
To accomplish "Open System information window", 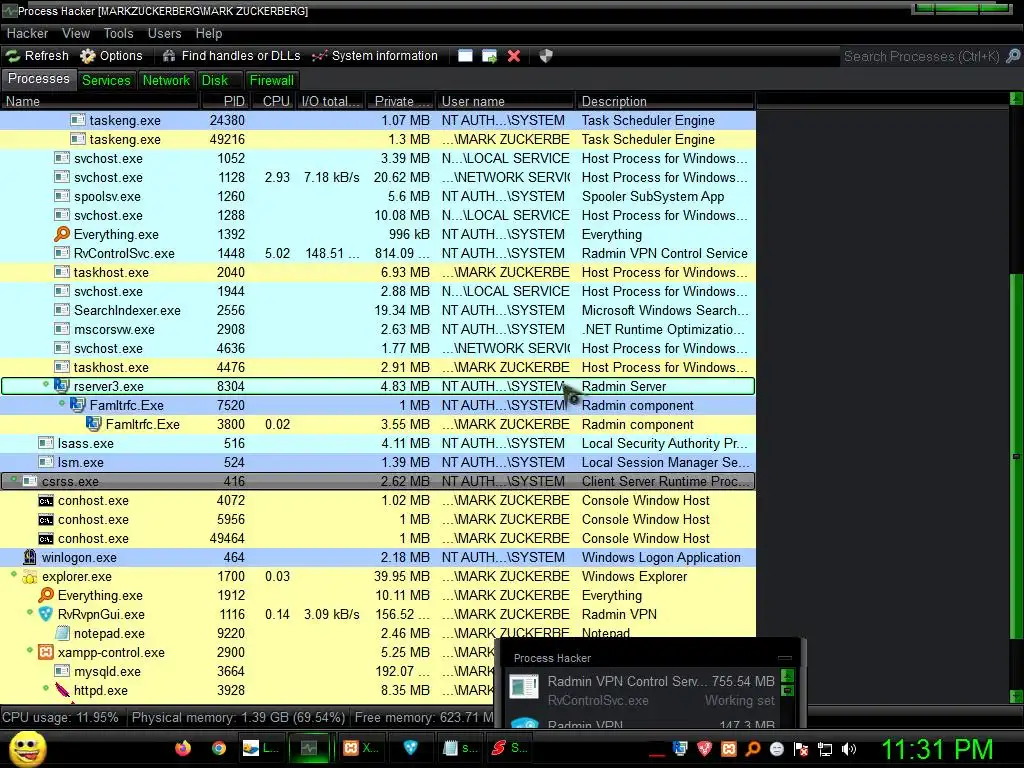I will 375,56.
